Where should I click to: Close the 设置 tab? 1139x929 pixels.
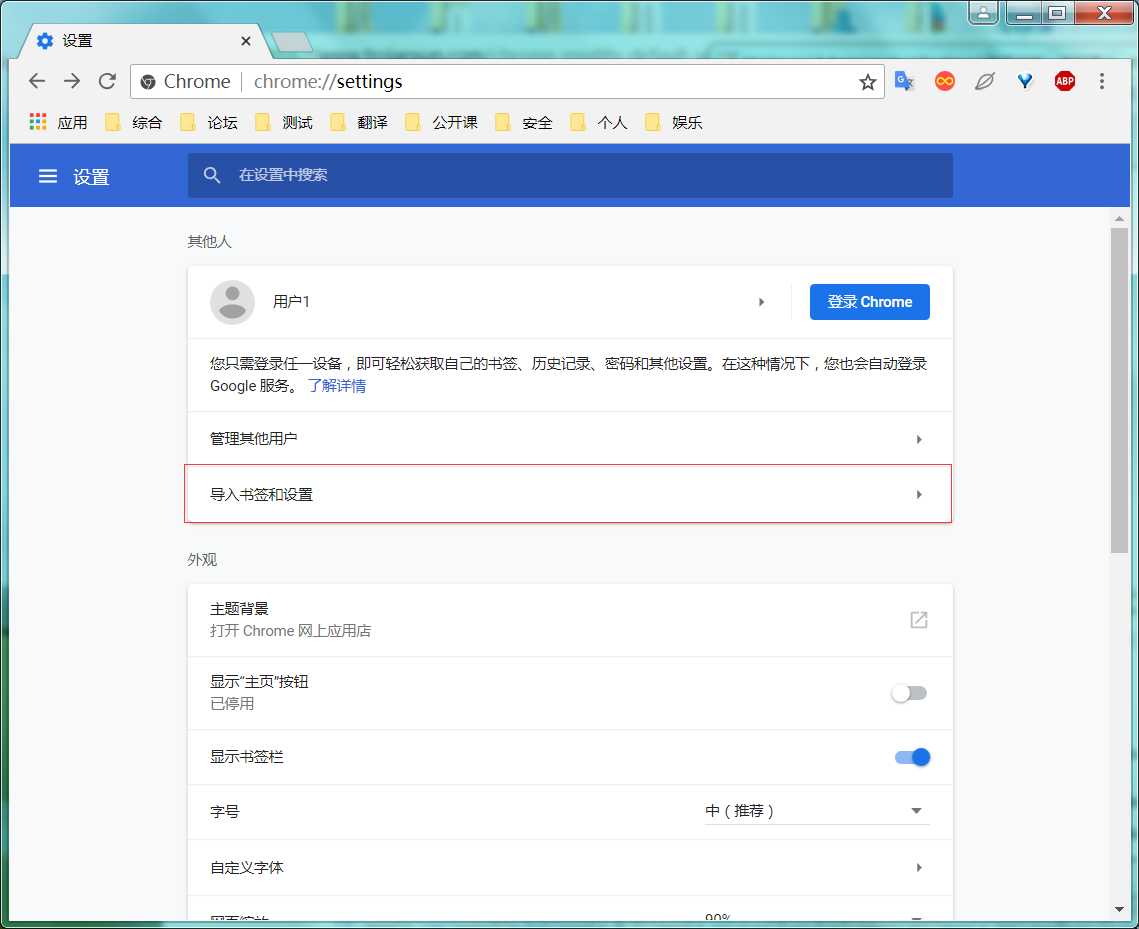pyautogui.click(x=246, y=41)
